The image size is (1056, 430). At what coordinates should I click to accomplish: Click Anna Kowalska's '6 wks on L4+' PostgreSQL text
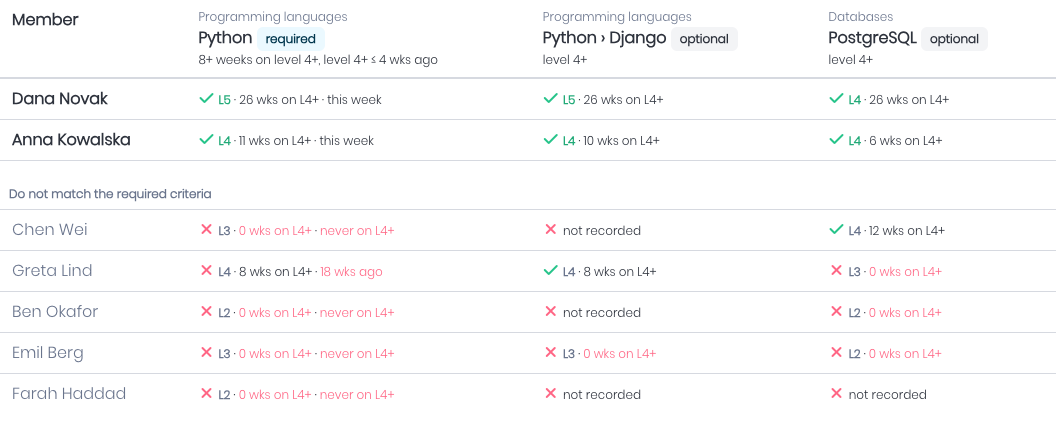(905, 141)
